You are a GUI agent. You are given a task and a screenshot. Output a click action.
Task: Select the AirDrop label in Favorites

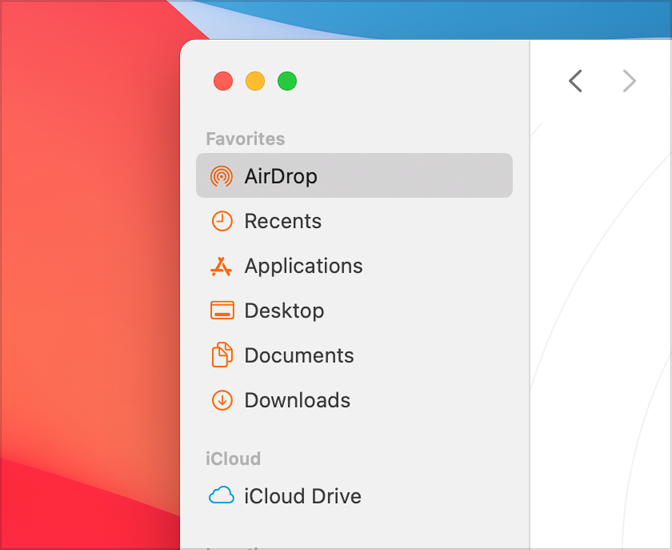click(x=281, y=176)
